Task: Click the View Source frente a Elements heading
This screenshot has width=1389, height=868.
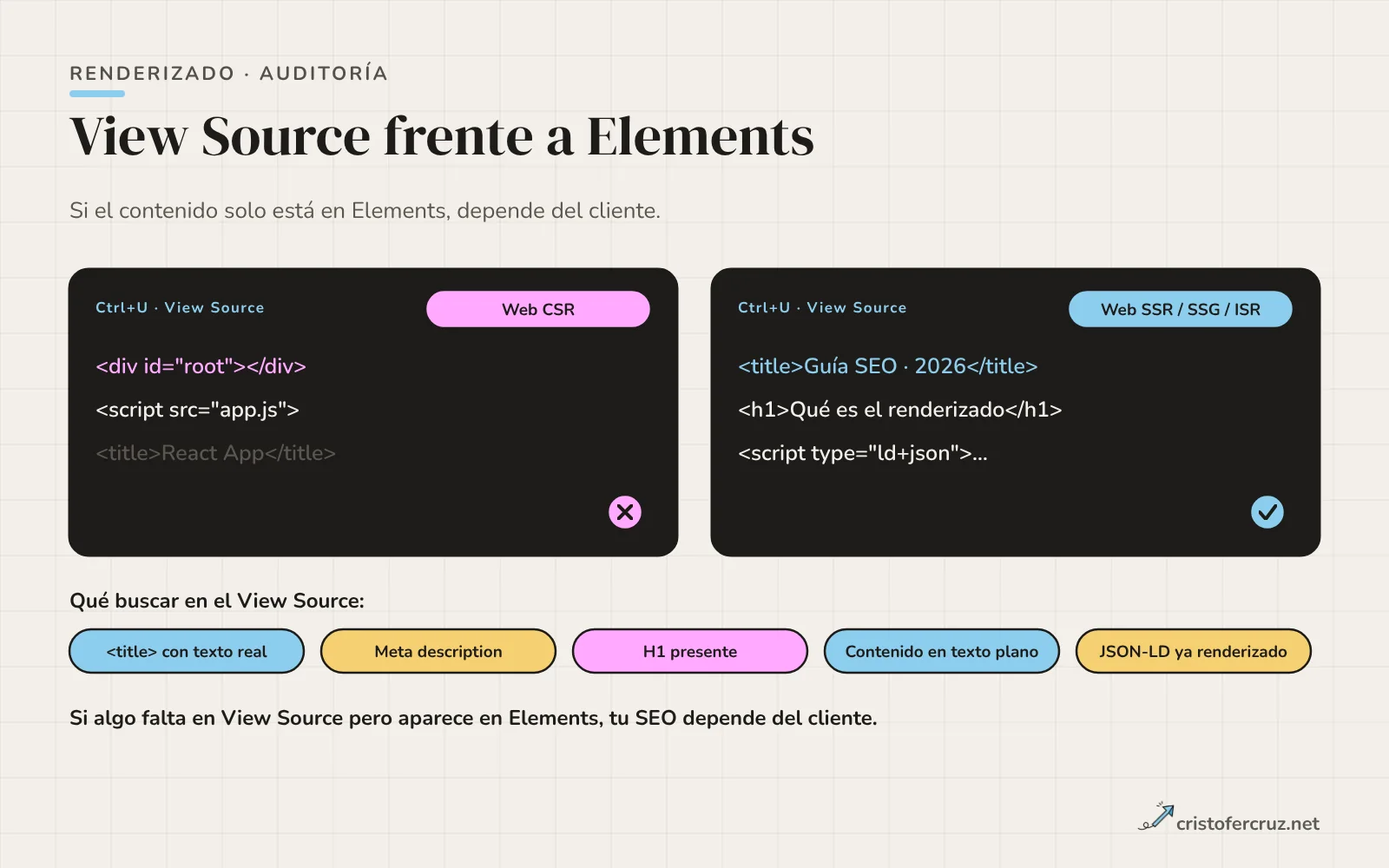Action: pyautogui.click(x=442, y=136)
